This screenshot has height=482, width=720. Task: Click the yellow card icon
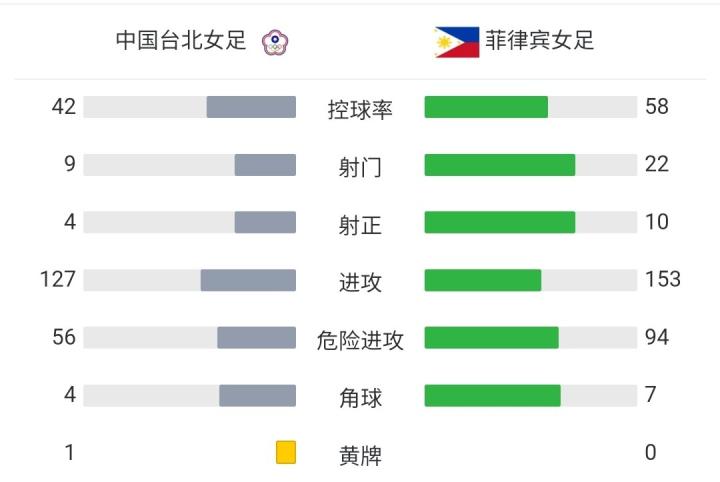coord(286,453)
